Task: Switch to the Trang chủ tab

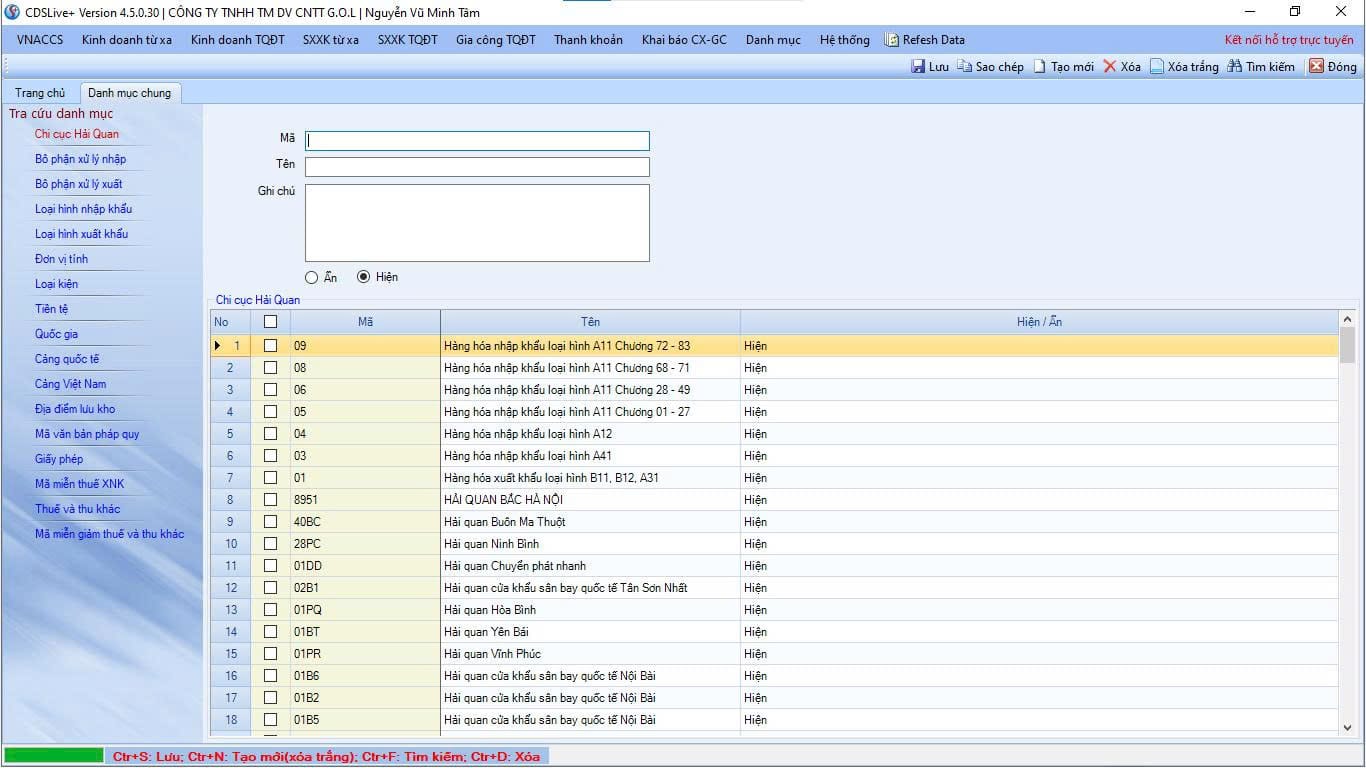Action: (x=40, y=93)
